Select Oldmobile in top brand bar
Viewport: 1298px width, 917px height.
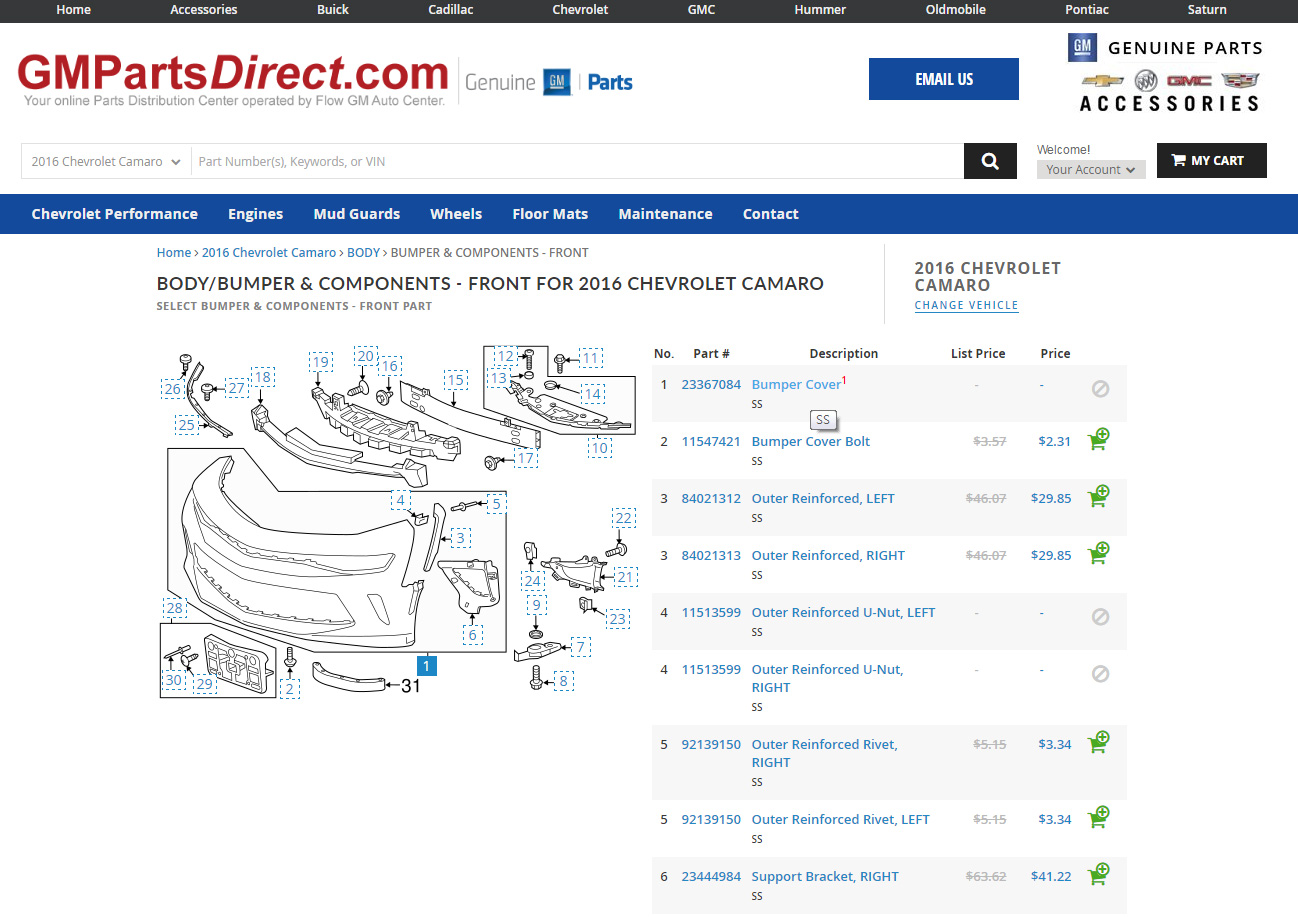[x=956, y=10]
